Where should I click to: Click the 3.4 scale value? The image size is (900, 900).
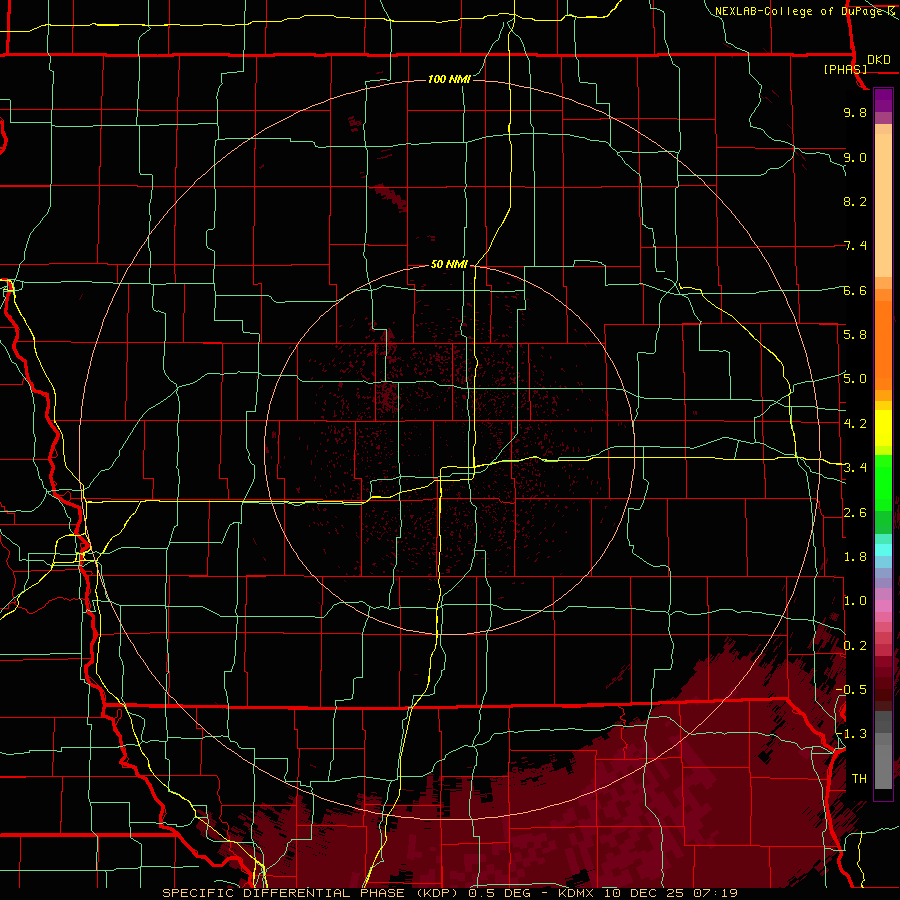pos(855,468)
